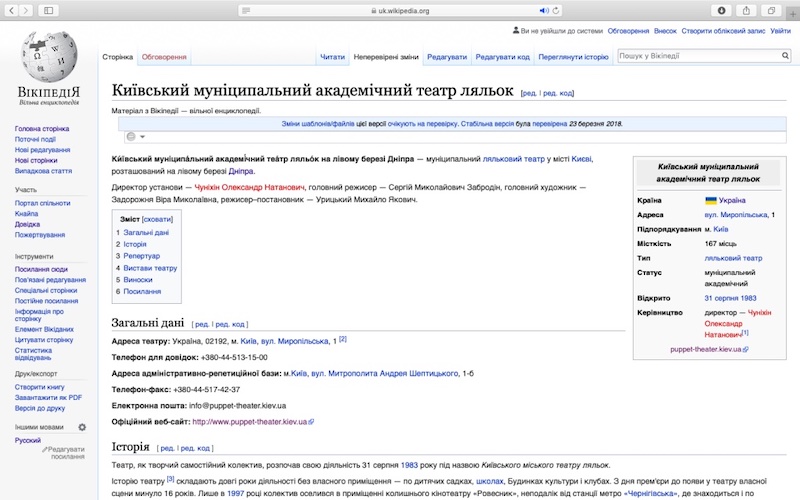Click Цитувати сторінку link
The width and height of the screenshot is (800, 500).
click(44, 340)
